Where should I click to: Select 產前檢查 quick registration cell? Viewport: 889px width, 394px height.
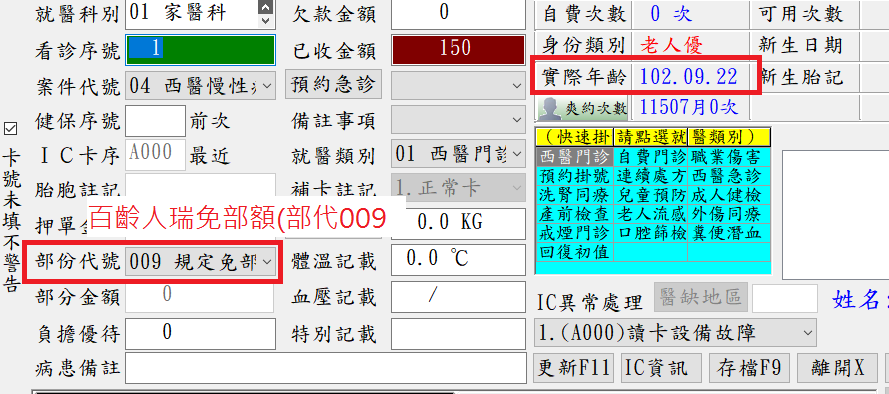574,214
